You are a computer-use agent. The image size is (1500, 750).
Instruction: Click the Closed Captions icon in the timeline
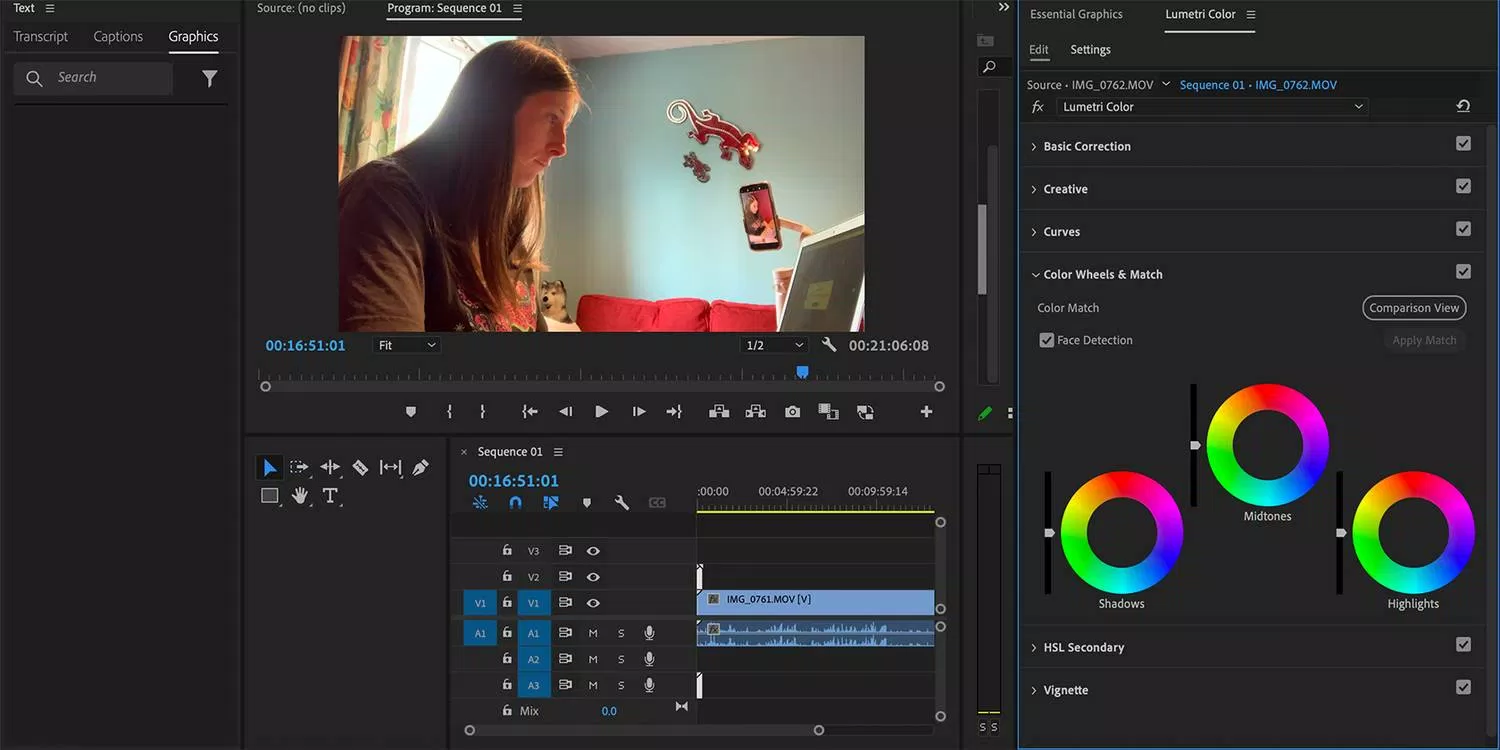tap(657, 503)
